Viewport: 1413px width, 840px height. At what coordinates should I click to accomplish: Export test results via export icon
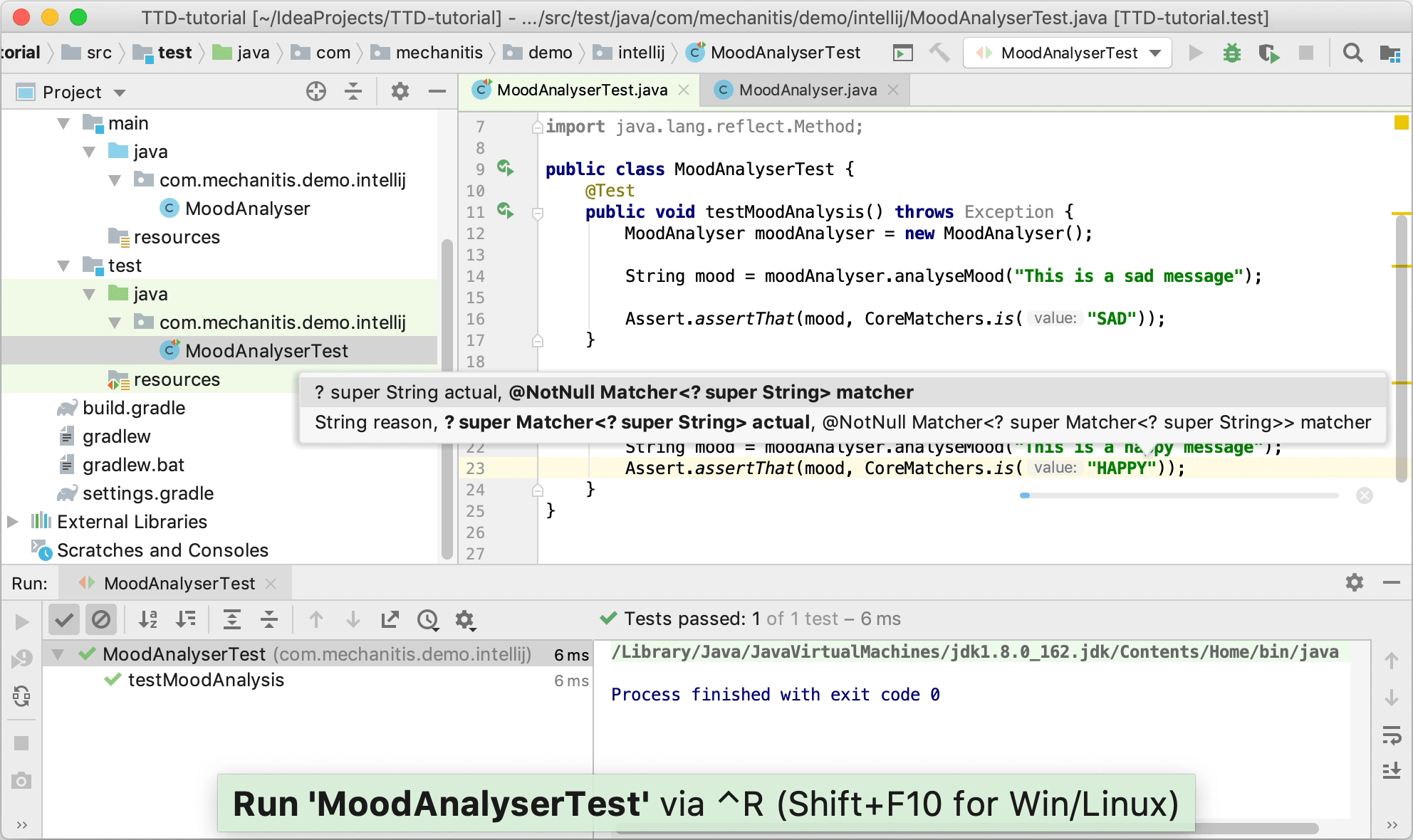(390, 620)
